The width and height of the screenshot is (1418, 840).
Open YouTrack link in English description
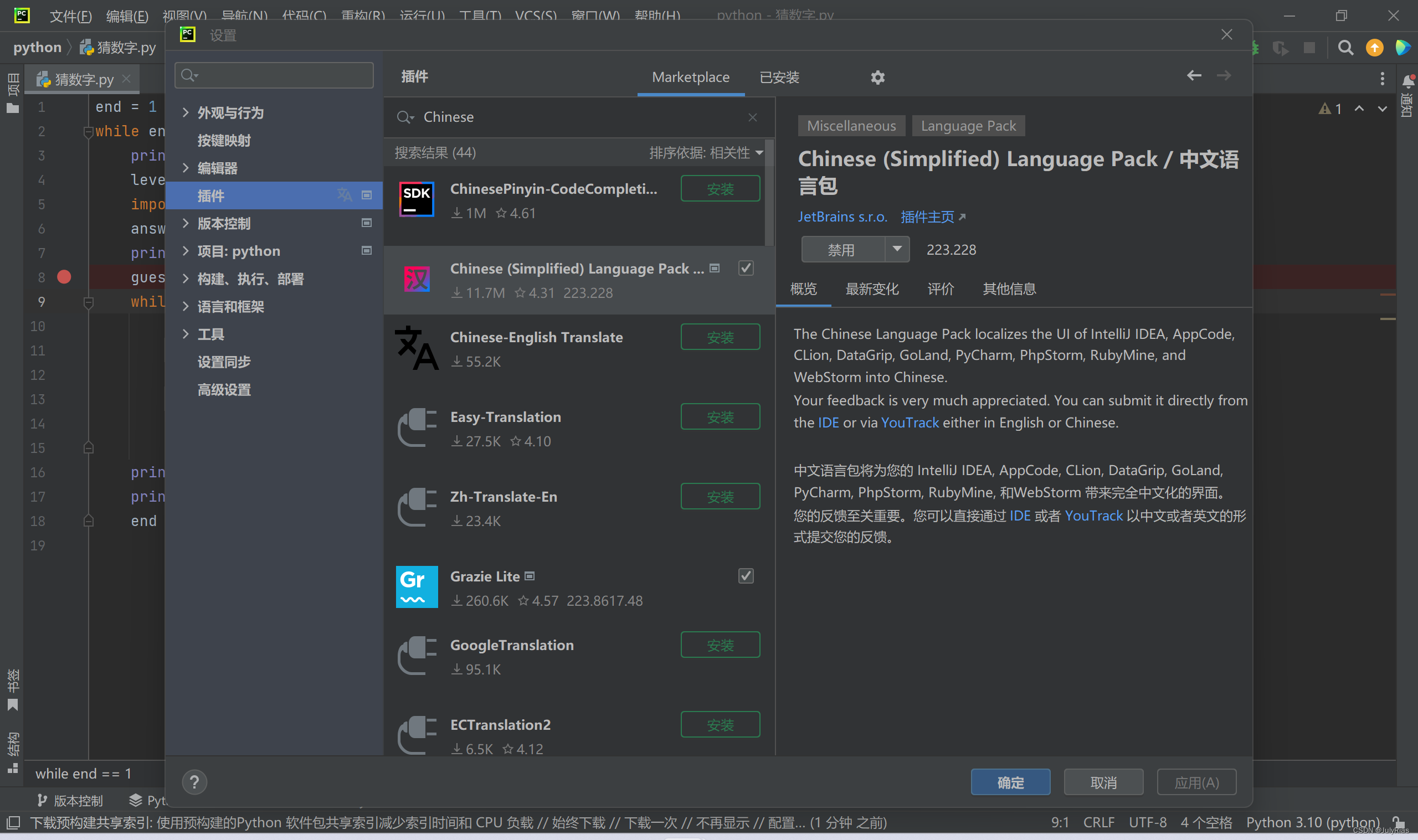click(910, 423)
